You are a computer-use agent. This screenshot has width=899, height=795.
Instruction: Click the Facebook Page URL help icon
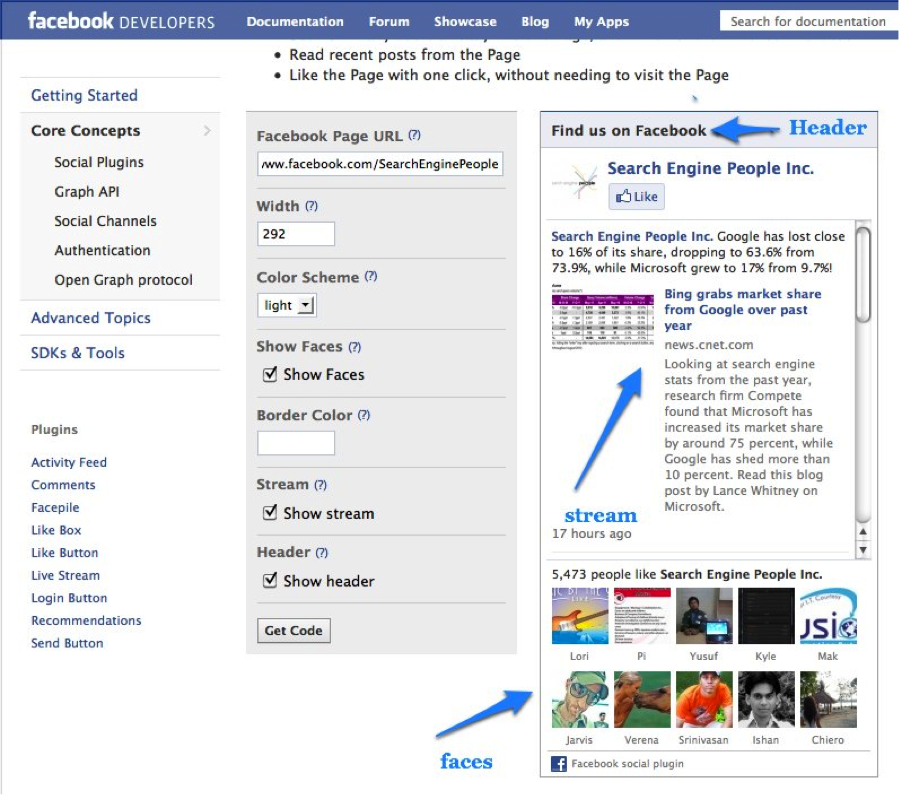[414, 136]
